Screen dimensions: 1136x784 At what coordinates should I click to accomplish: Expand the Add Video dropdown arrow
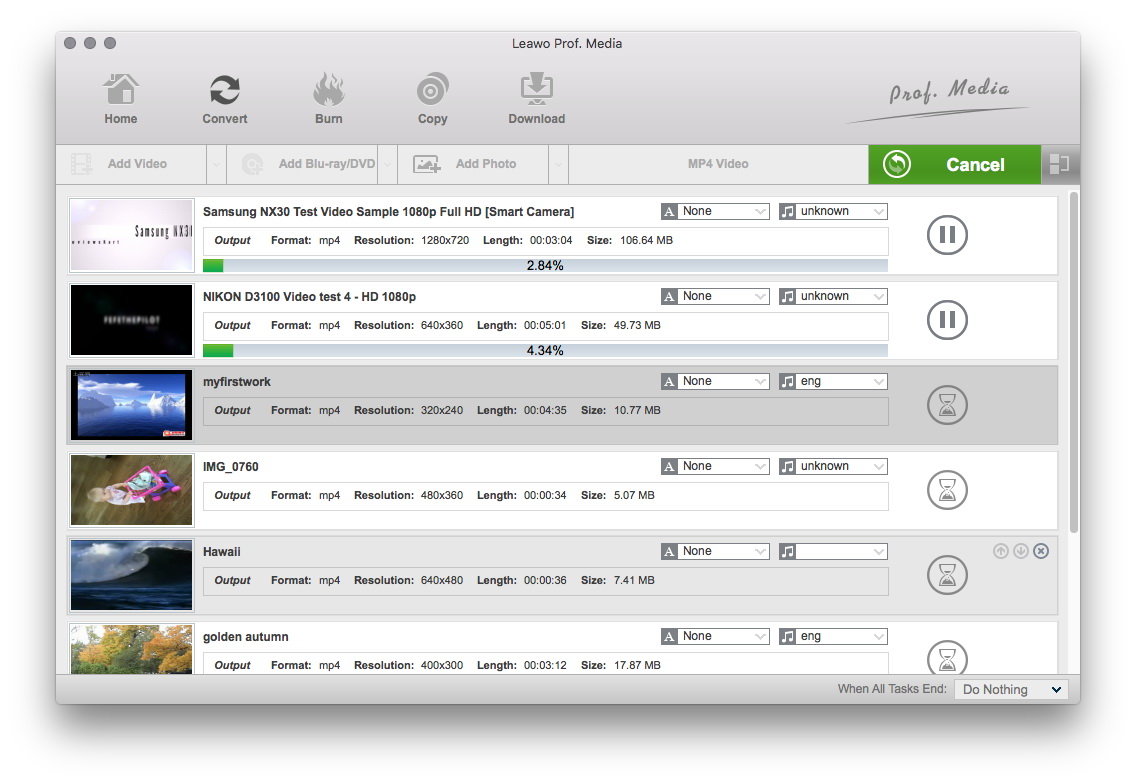(216, 165)
